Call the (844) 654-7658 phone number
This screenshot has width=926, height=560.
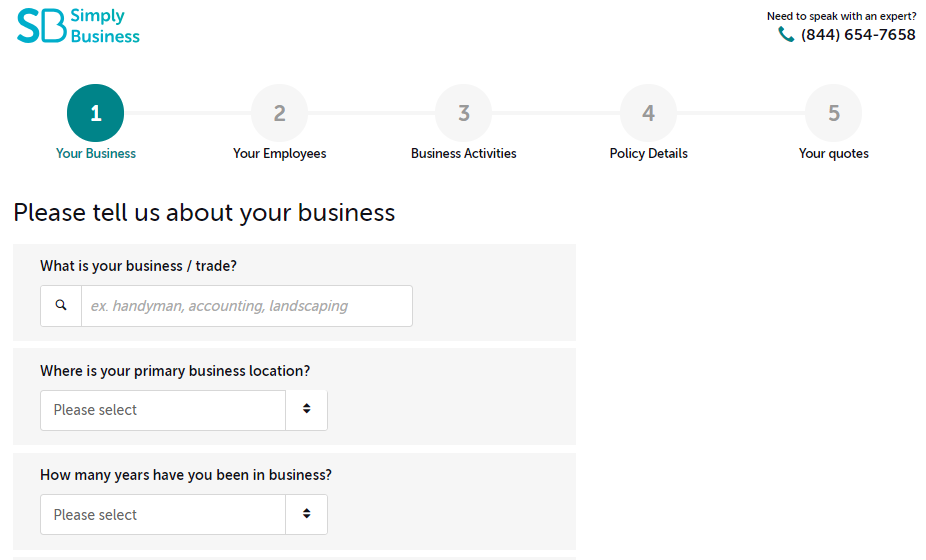pyautogui.click(x=858, y=35)
